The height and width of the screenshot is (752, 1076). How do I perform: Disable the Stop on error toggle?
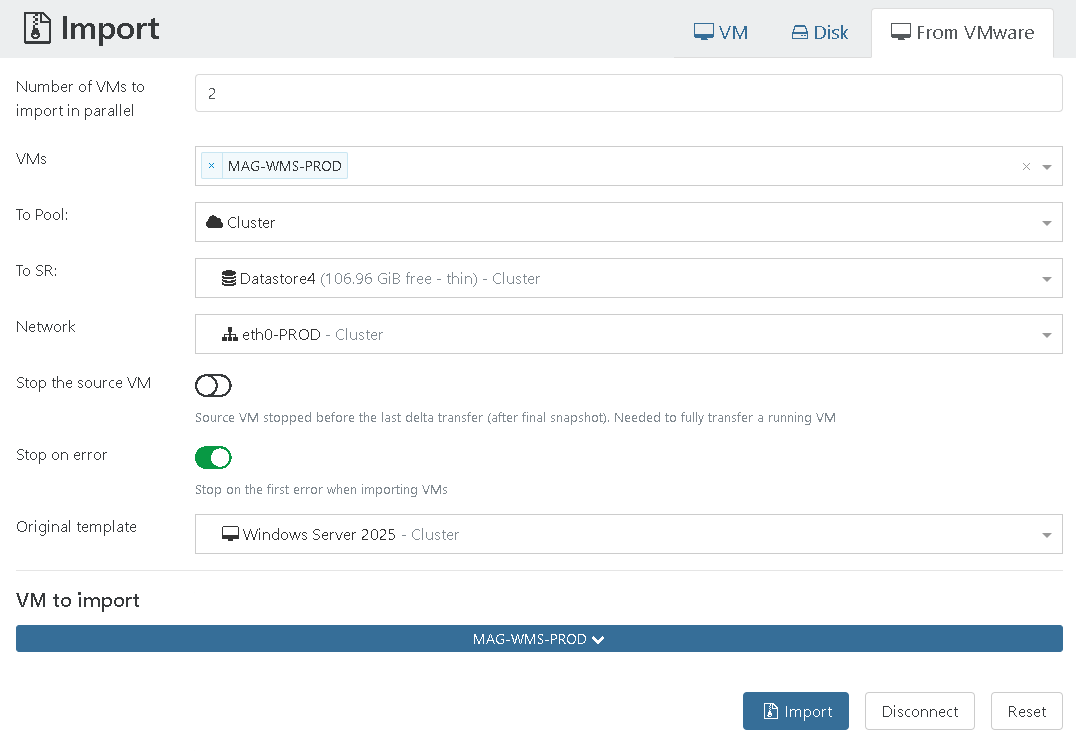[x=213, y=458]
